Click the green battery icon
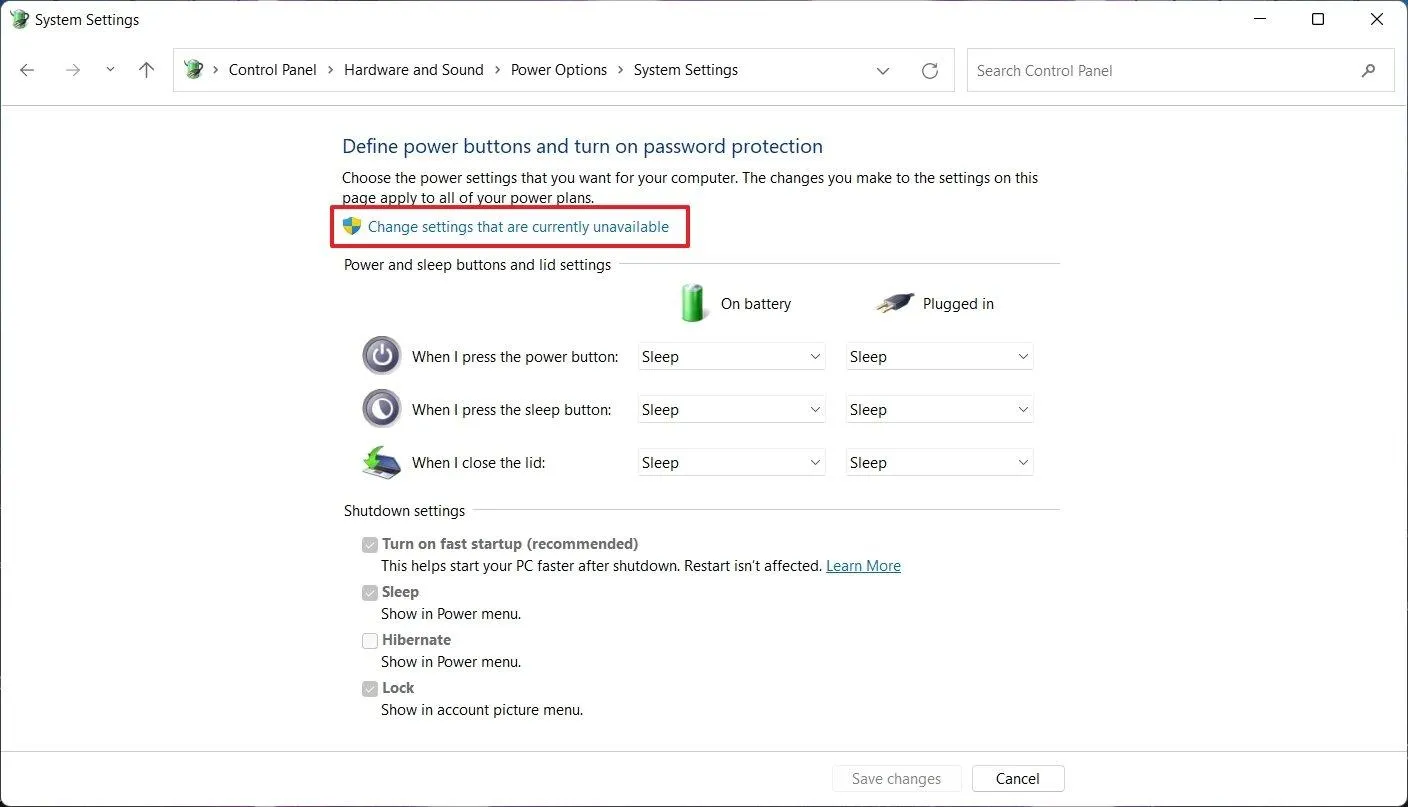 point(693,303)
